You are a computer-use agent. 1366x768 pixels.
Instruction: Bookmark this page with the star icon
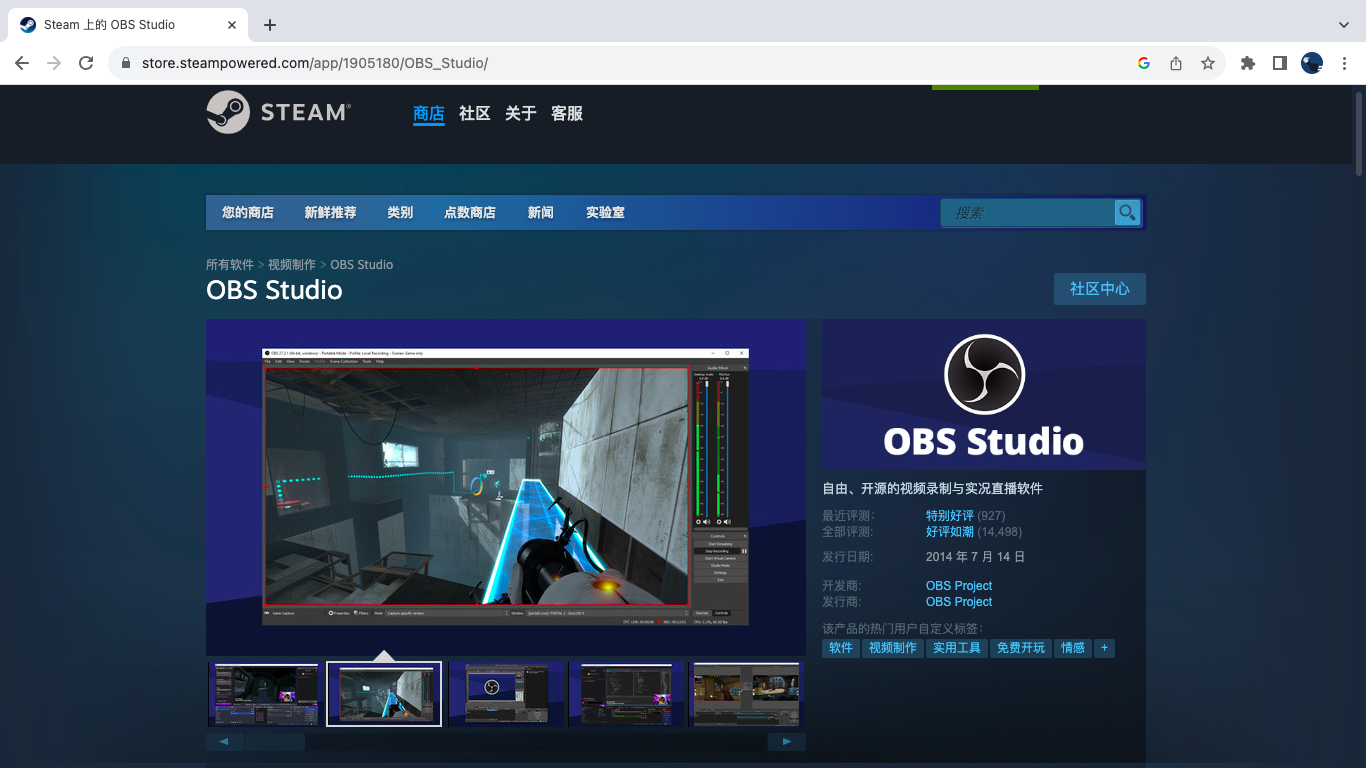coord(1208,63)
